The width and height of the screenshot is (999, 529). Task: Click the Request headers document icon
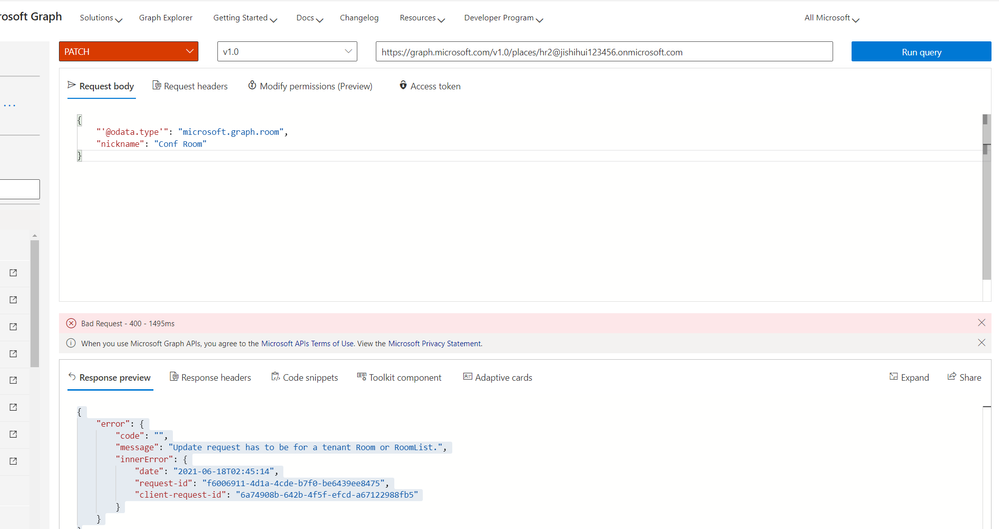click(156, 85)
